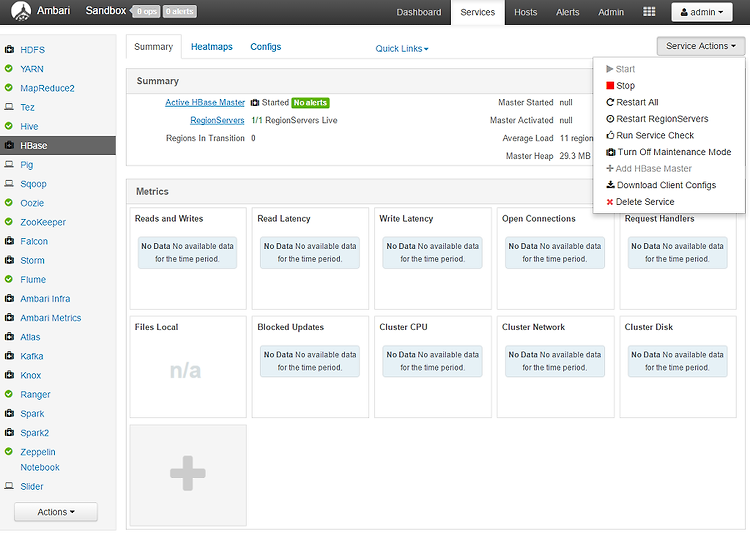This screenshot has height=533, width=750.
Task: Click the Tez client laptop icon
Action: pyautogui.click(x=9, y=107)
